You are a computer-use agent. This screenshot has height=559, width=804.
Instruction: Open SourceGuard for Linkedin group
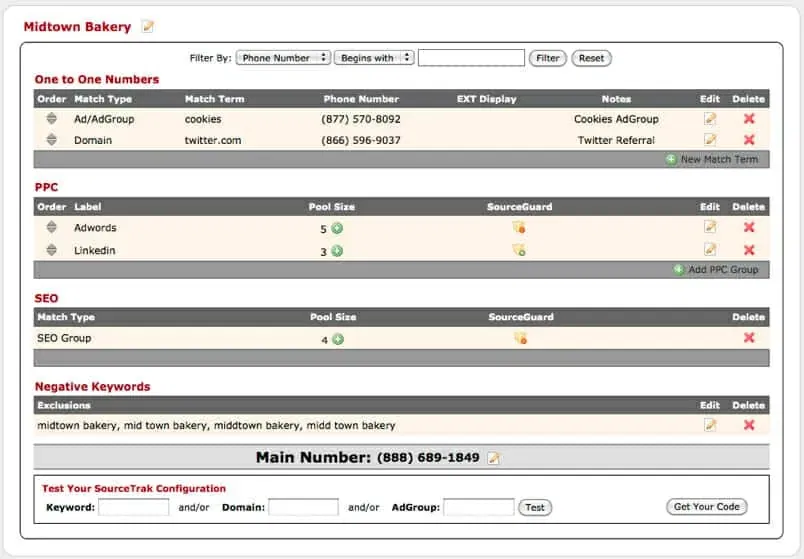tap(519, 250)
